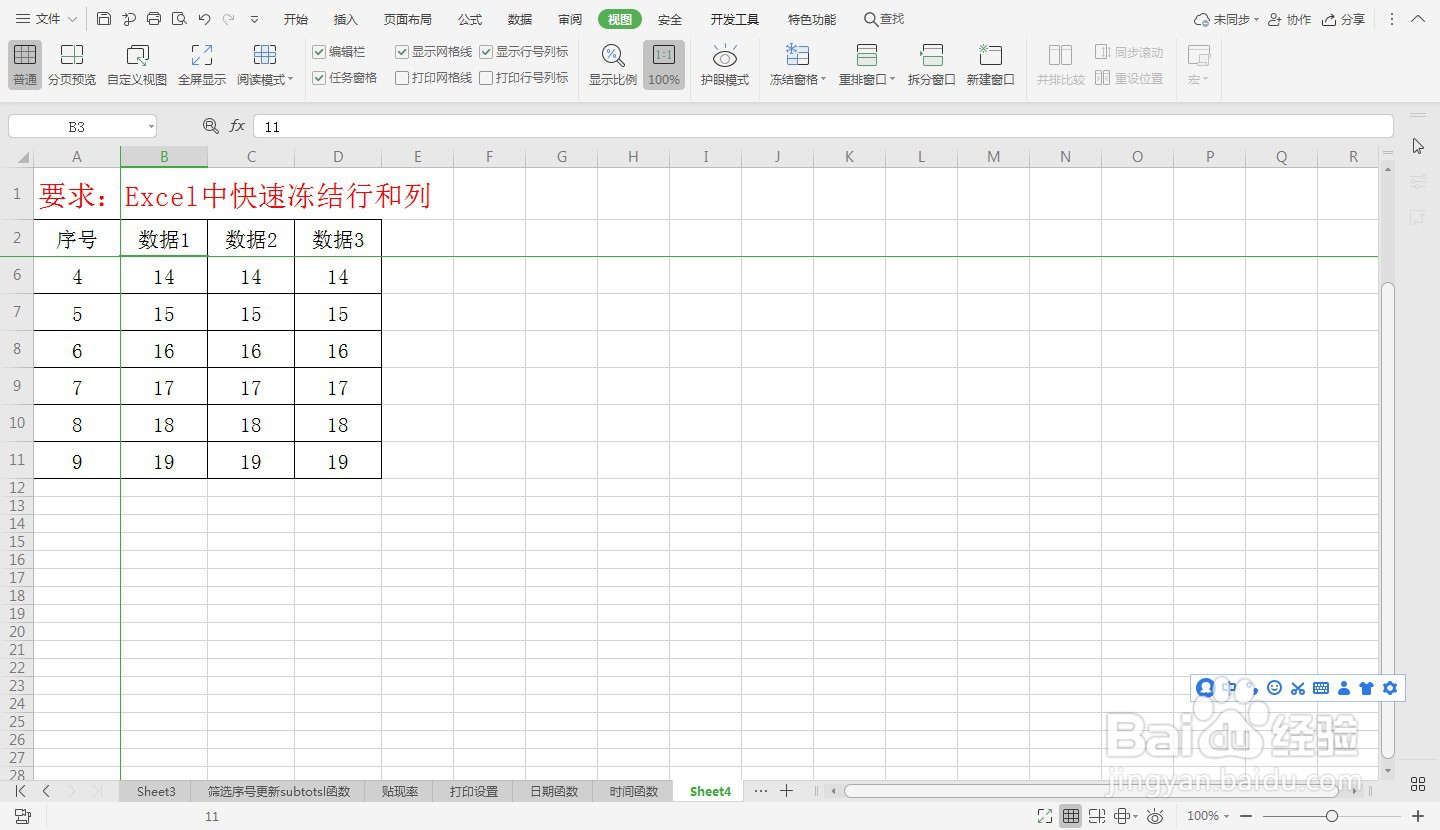Click the 文件 menu button
The height and width of the screenshot is (830, 1440).
38,20
